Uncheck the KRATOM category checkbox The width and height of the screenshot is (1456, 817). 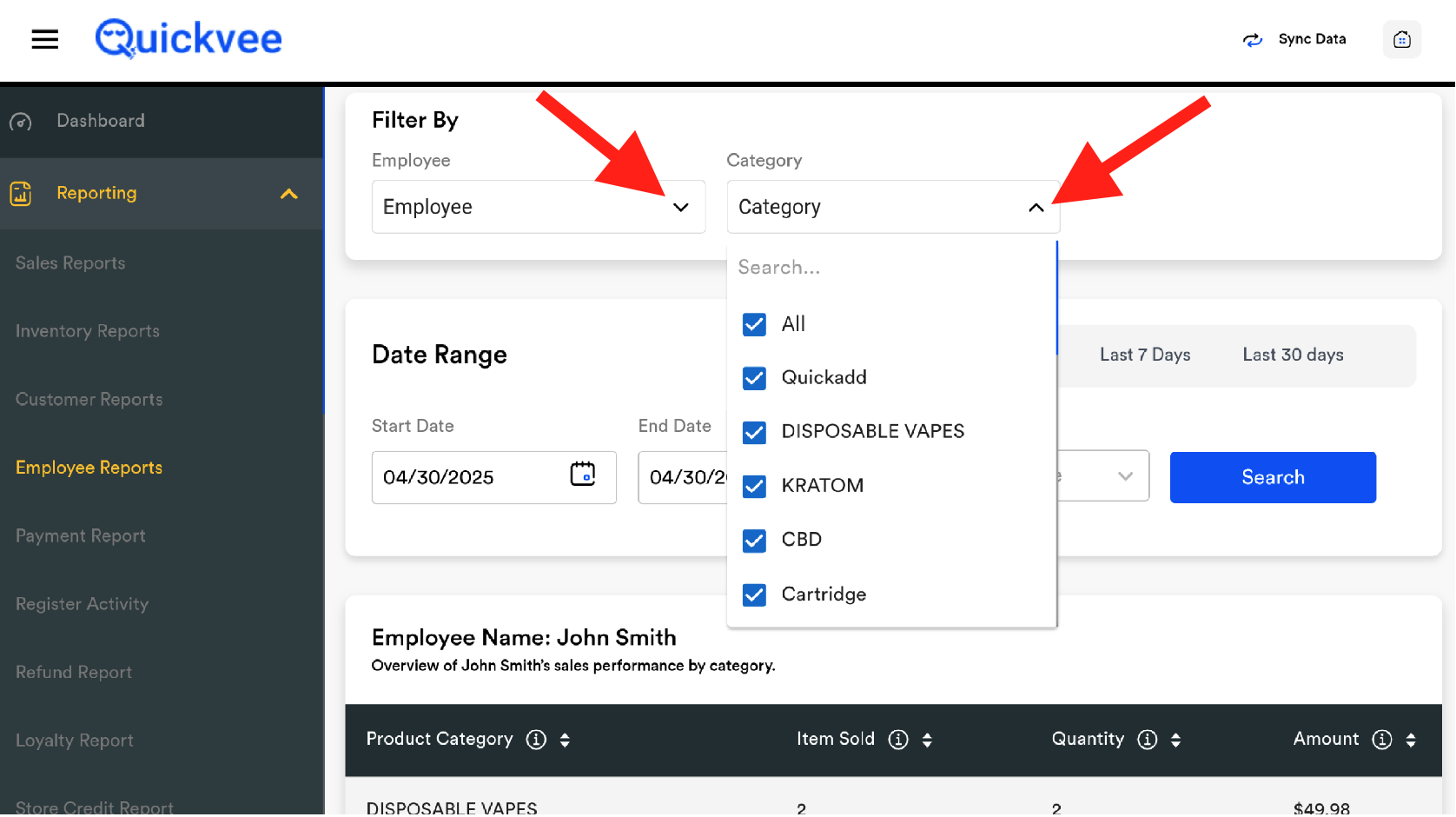(754, 487)
